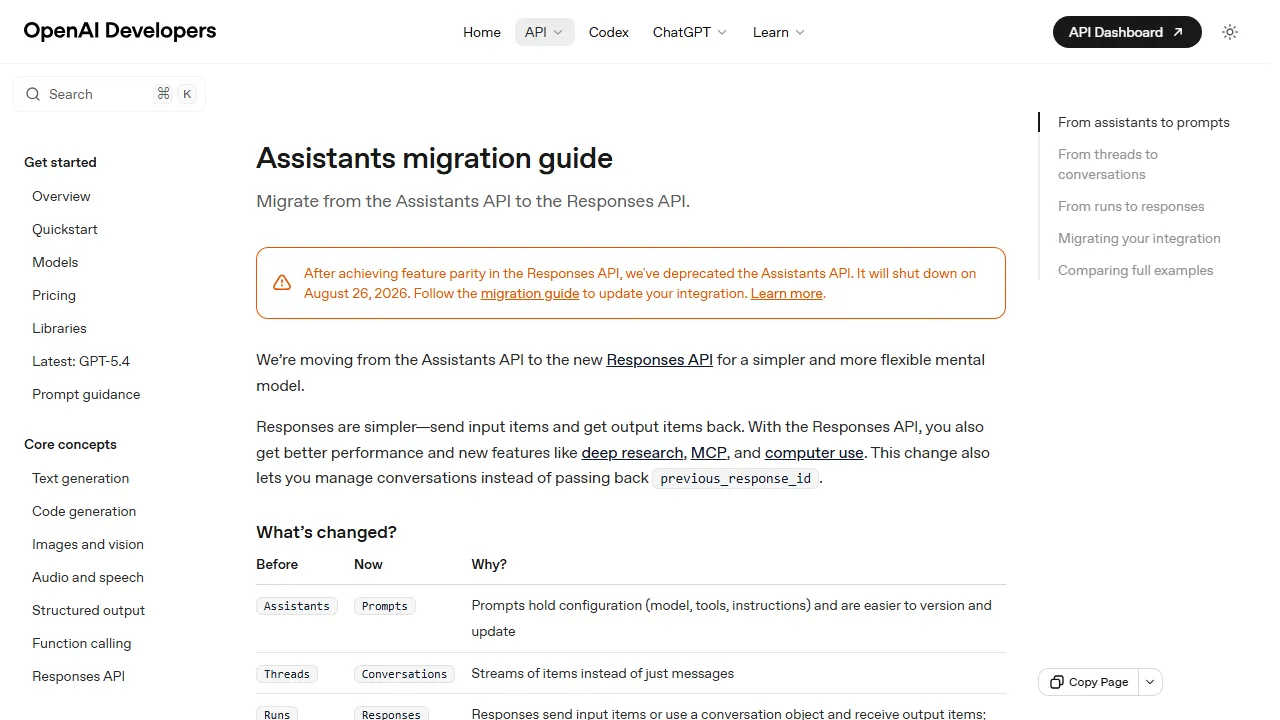Click the OpenAI Developers logo
The width and height of the screenshot is (1280, 720).
coord(119,31)
